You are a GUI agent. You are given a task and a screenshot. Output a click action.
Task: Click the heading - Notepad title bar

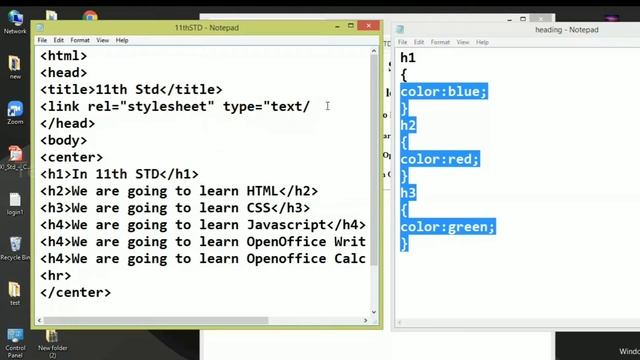tap(567, 30)
